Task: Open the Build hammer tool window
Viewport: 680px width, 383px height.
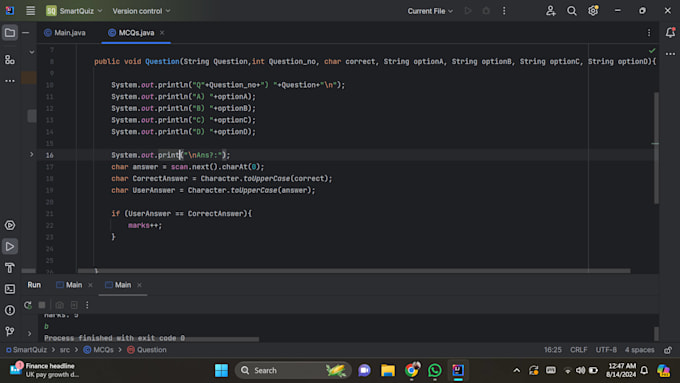Action: [10, 268]
